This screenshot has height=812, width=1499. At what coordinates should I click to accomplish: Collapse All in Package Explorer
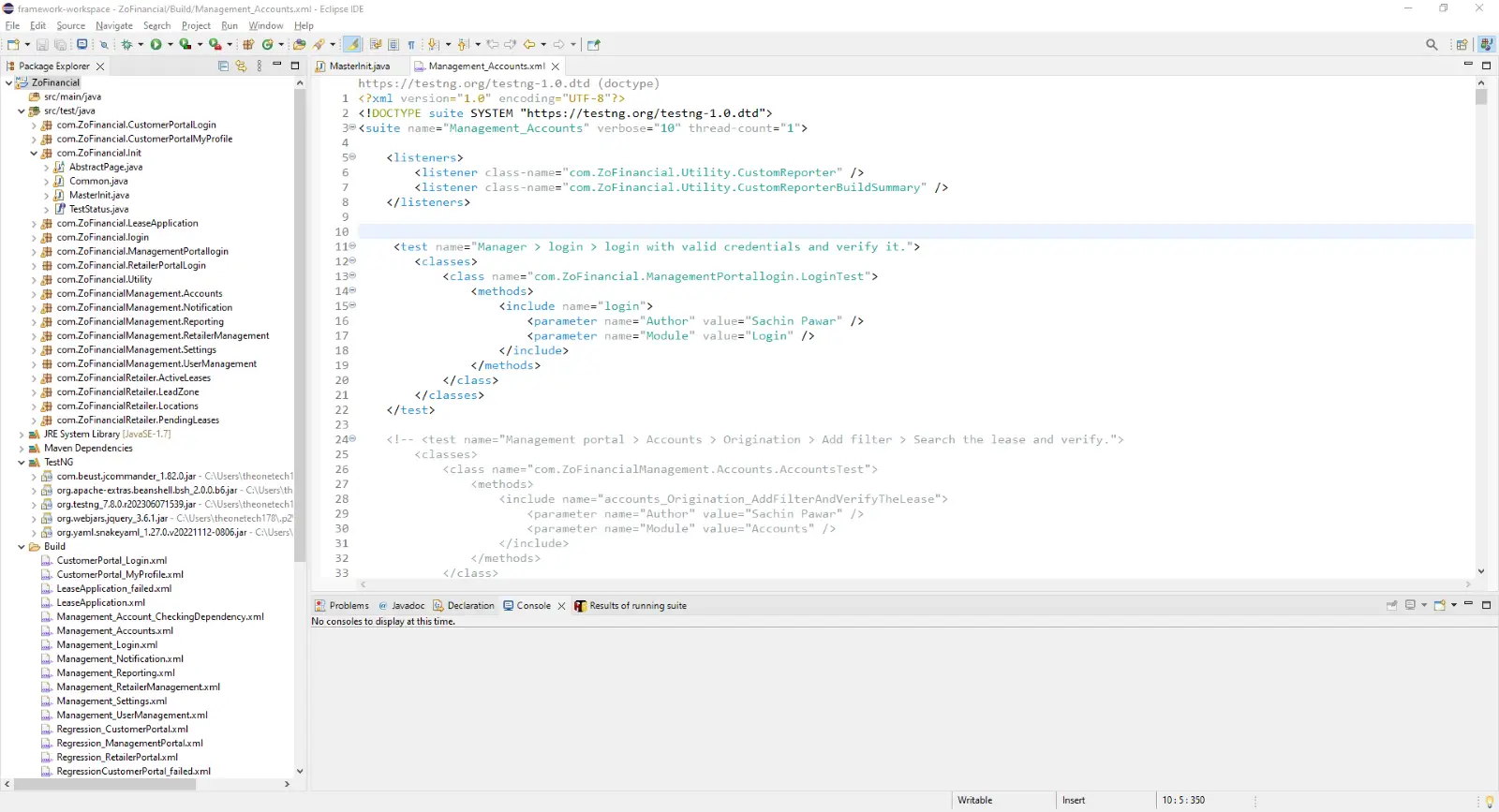[223, 66]
